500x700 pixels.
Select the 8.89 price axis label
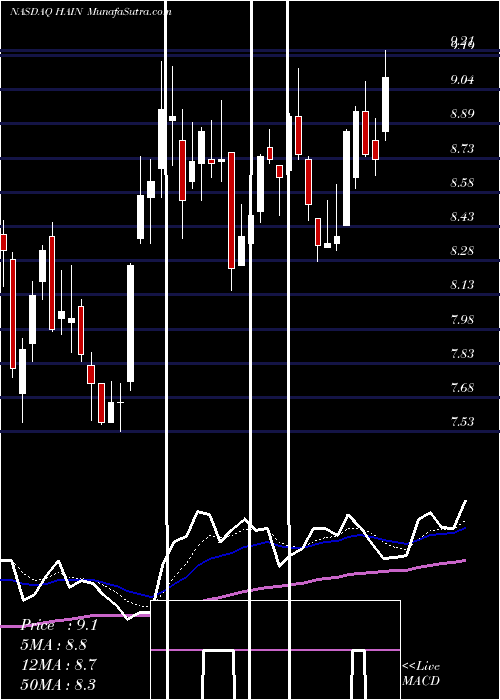[462, 114]
